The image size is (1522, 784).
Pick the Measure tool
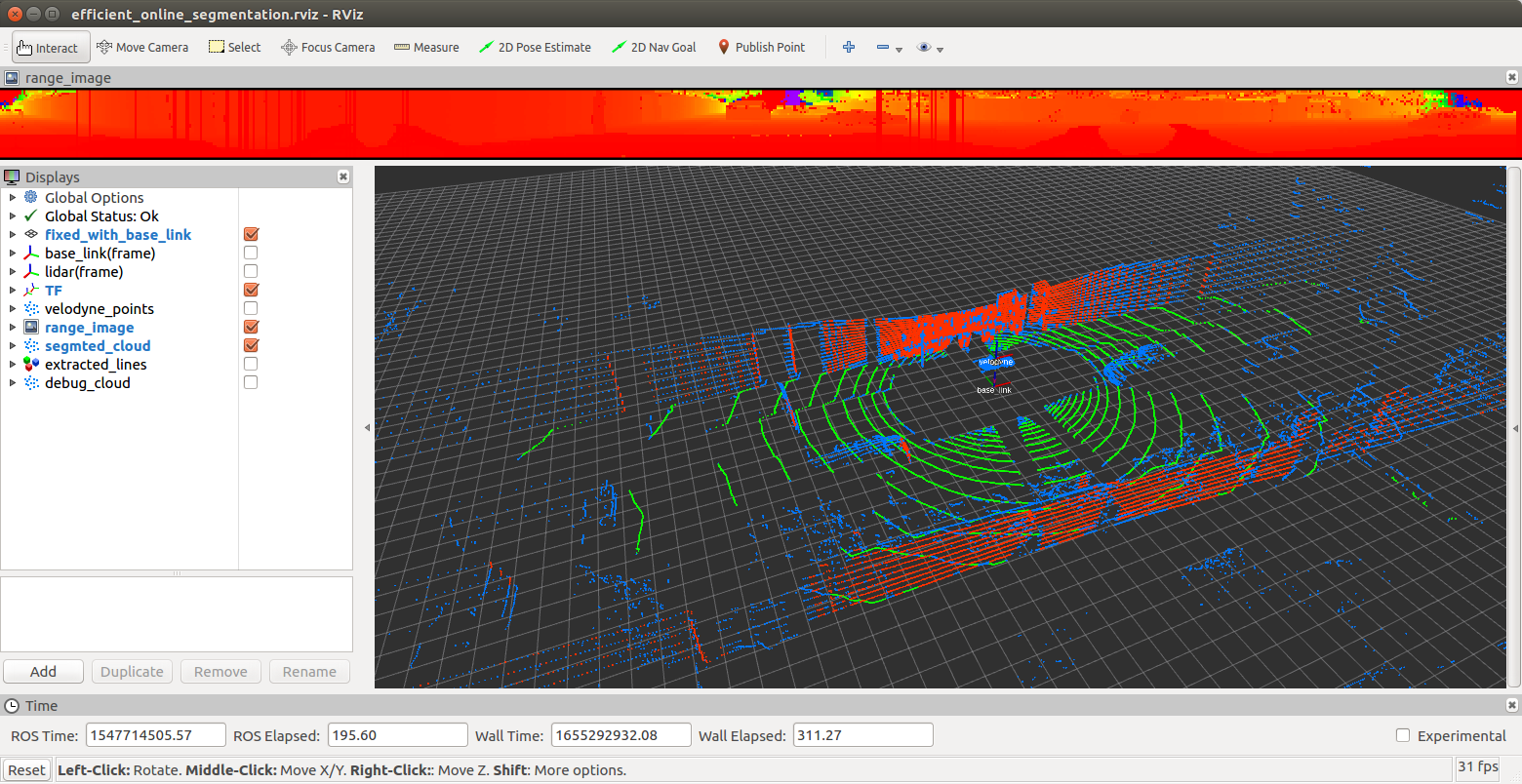coord(426,47)
